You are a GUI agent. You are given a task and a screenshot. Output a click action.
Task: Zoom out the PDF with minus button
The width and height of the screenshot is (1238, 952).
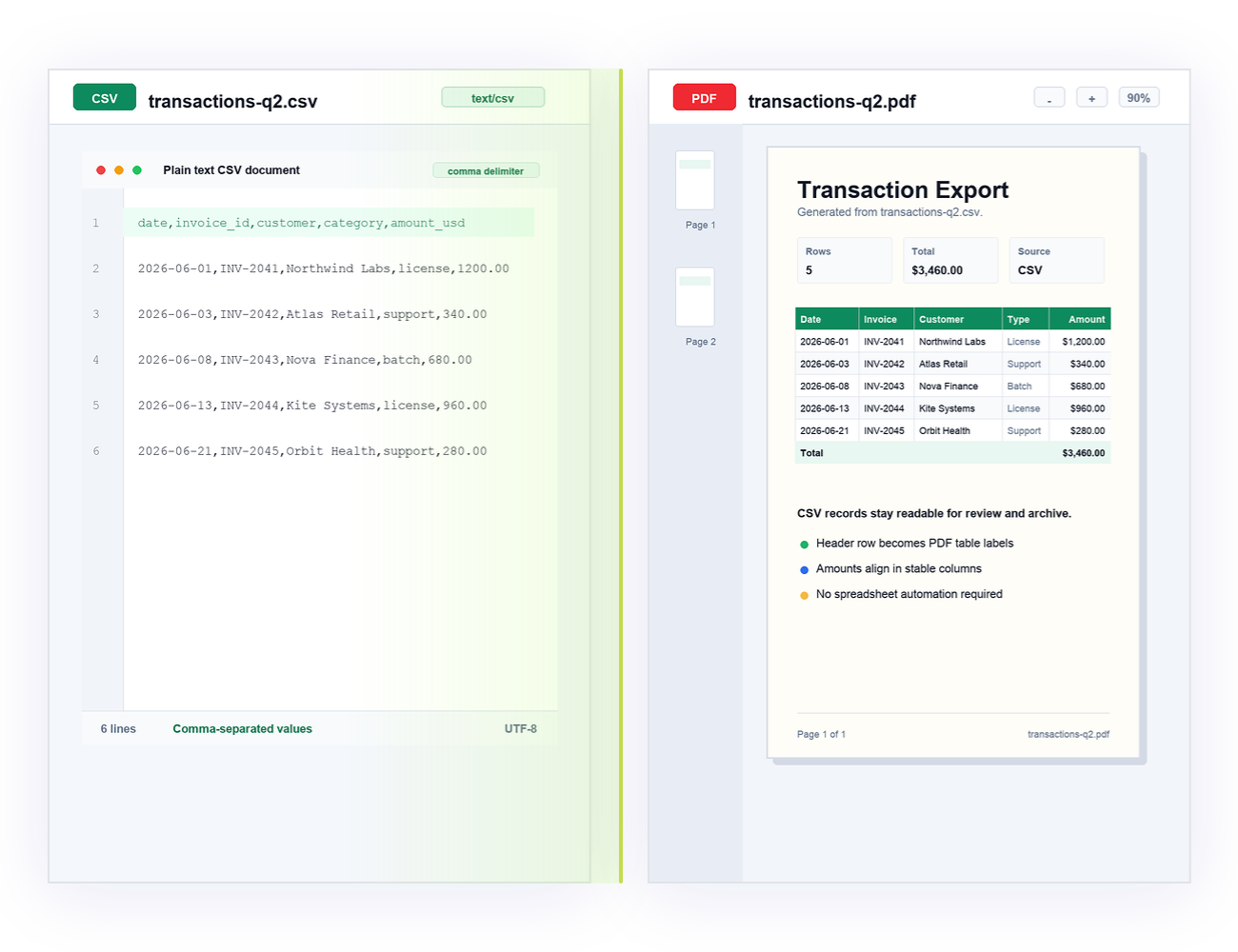1049,98
